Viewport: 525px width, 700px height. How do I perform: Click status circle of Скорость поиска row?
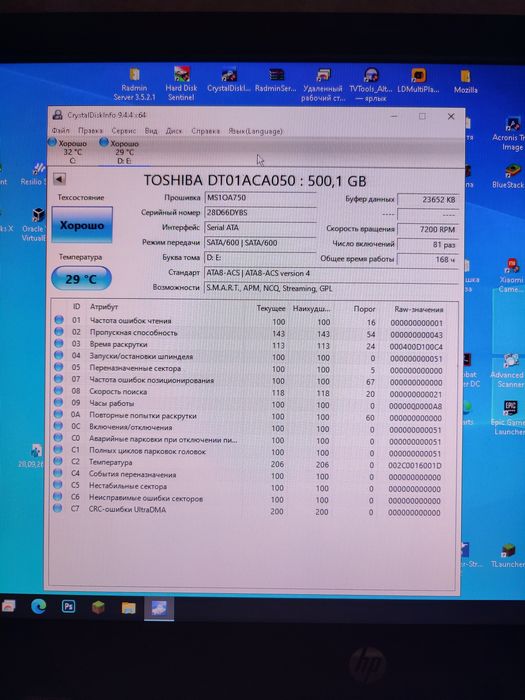point(58,391)
